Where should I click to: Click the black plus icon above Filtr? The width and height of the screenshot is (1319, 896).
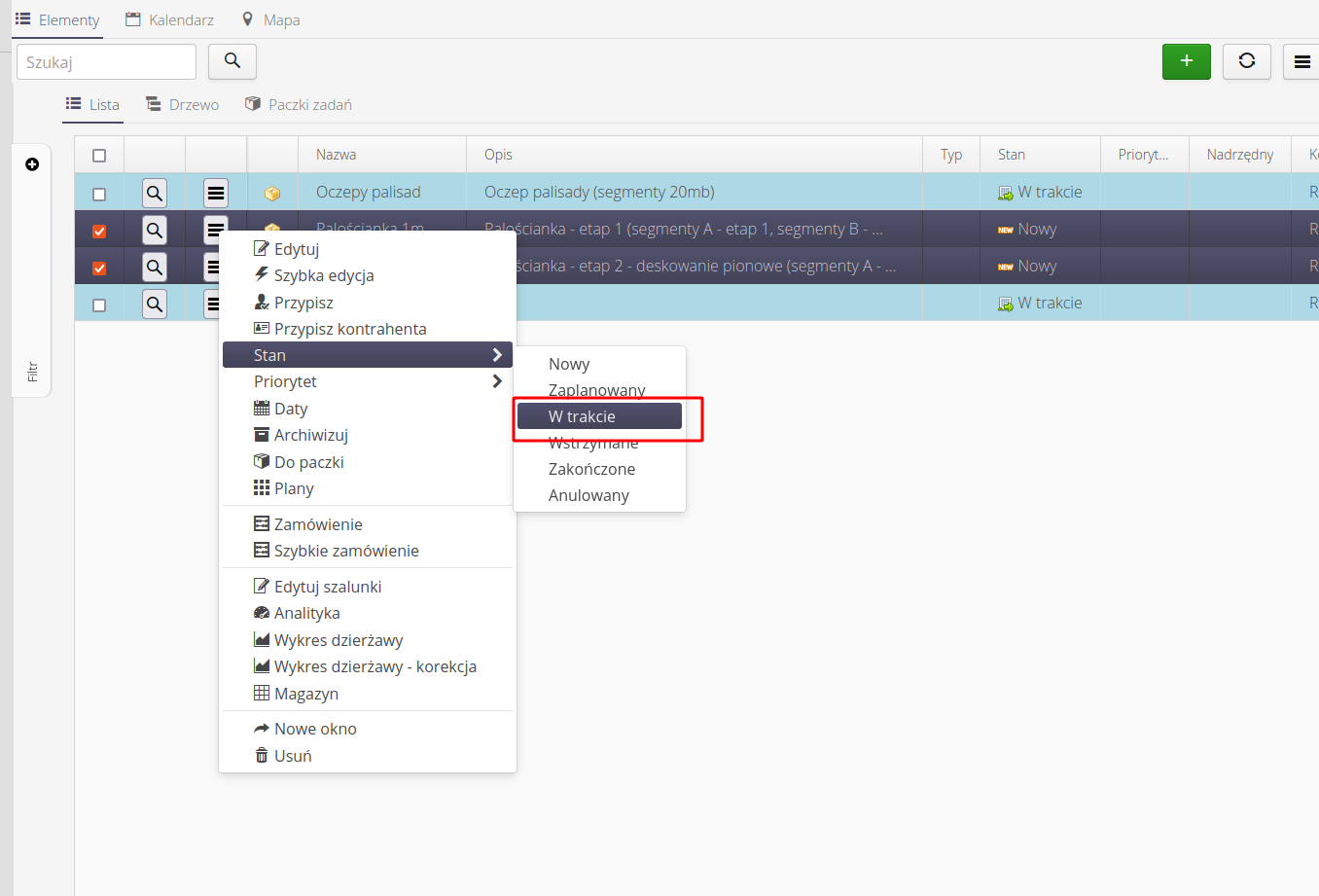pyautogui.click(x=32, y=164)
